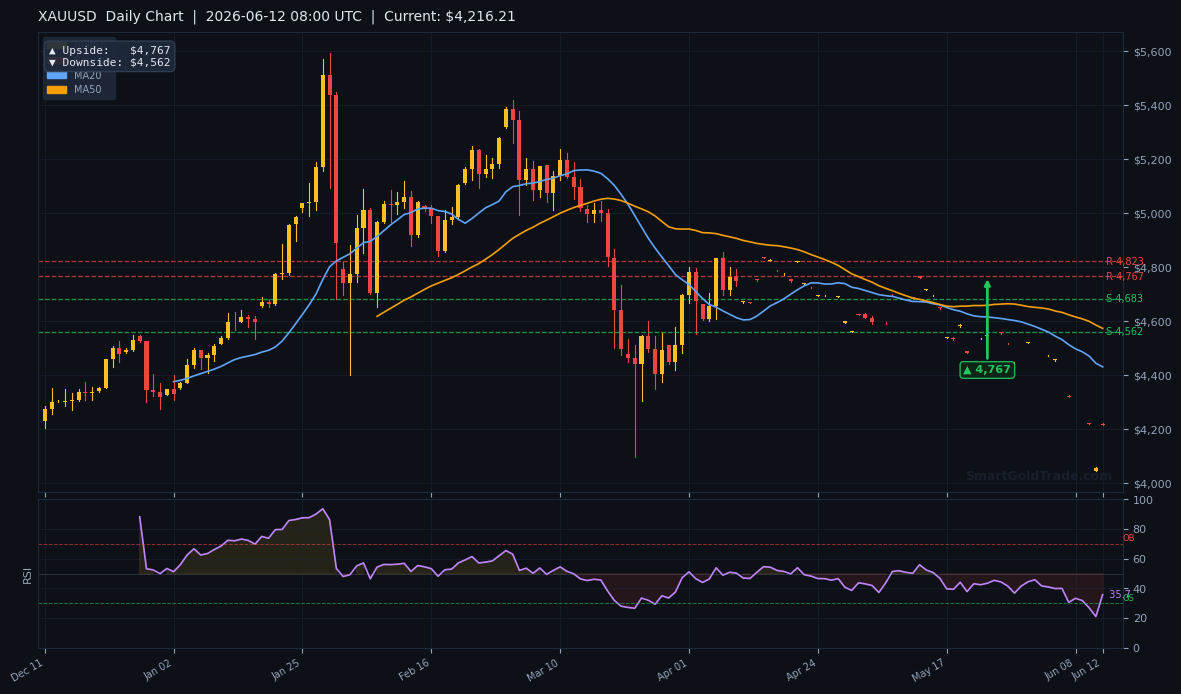Select the 2026-06-12 08:00 UTC timestamp

[x=283, y=17]
